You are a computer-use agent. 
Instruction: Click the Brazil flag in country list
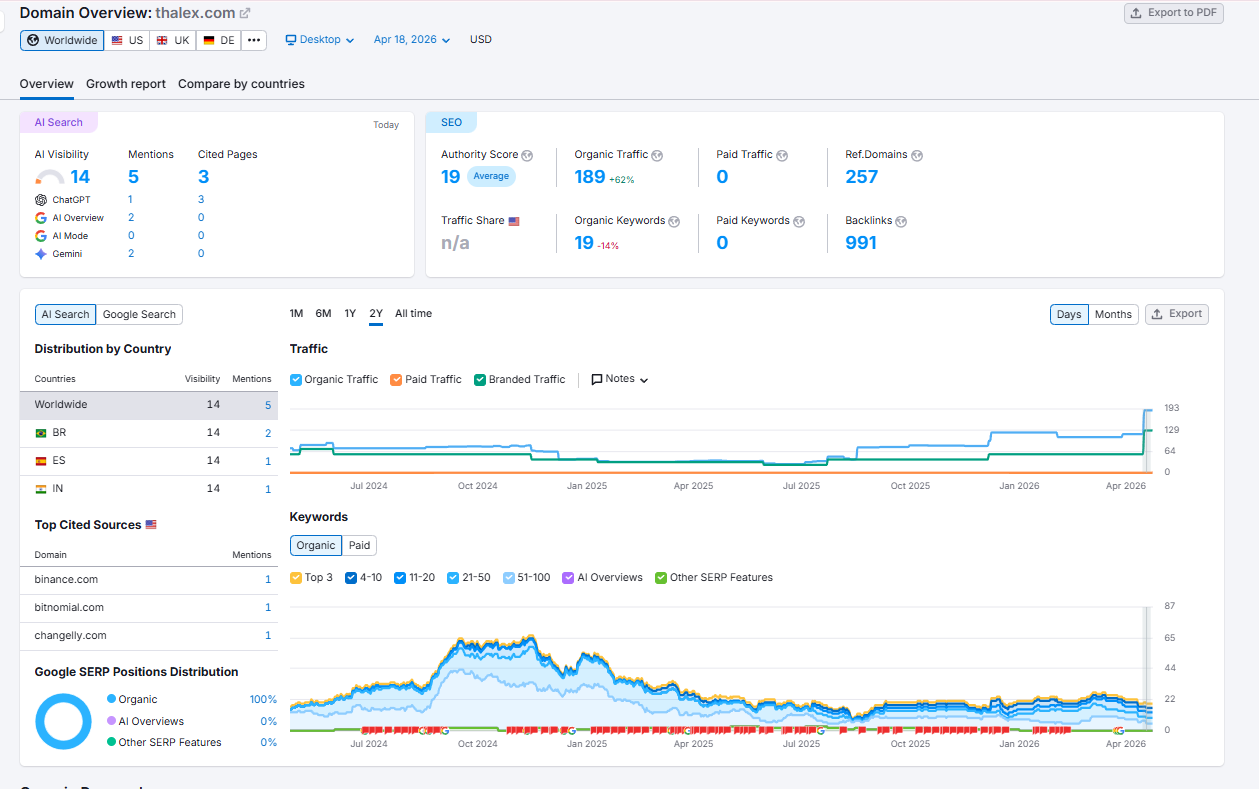coord(41,433)
